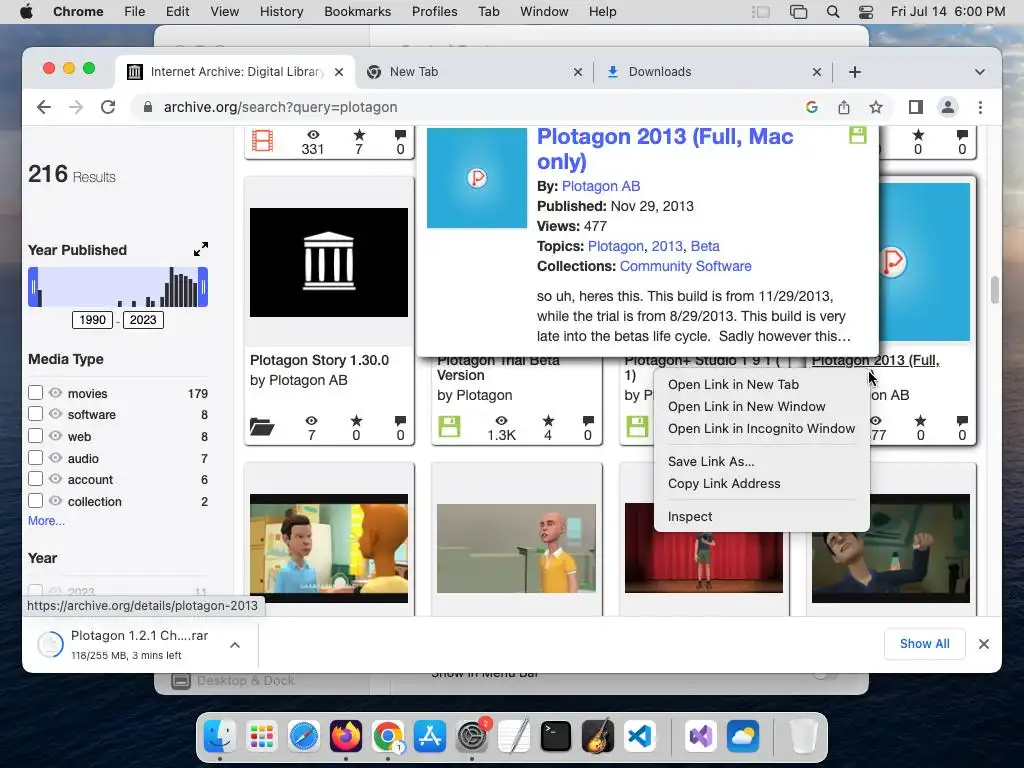Click the film icon on the top card

click(262, 140)
